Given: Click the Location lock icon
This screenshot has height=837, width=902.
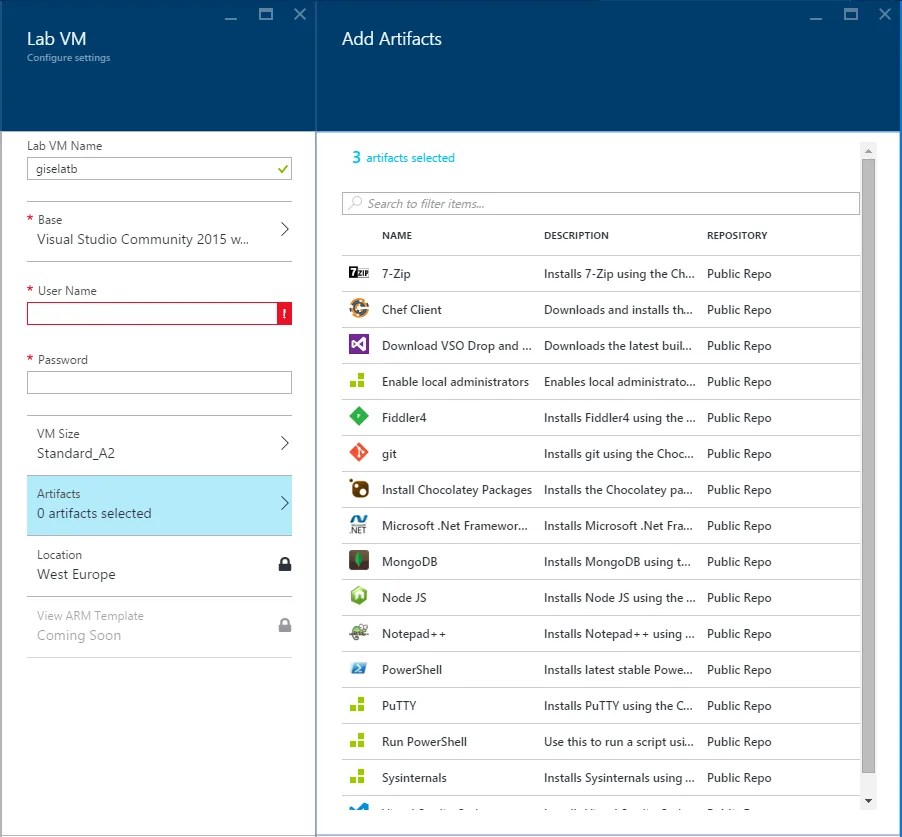Looking at the screenshot, I should pyautogui.click(x=285, y=564).
